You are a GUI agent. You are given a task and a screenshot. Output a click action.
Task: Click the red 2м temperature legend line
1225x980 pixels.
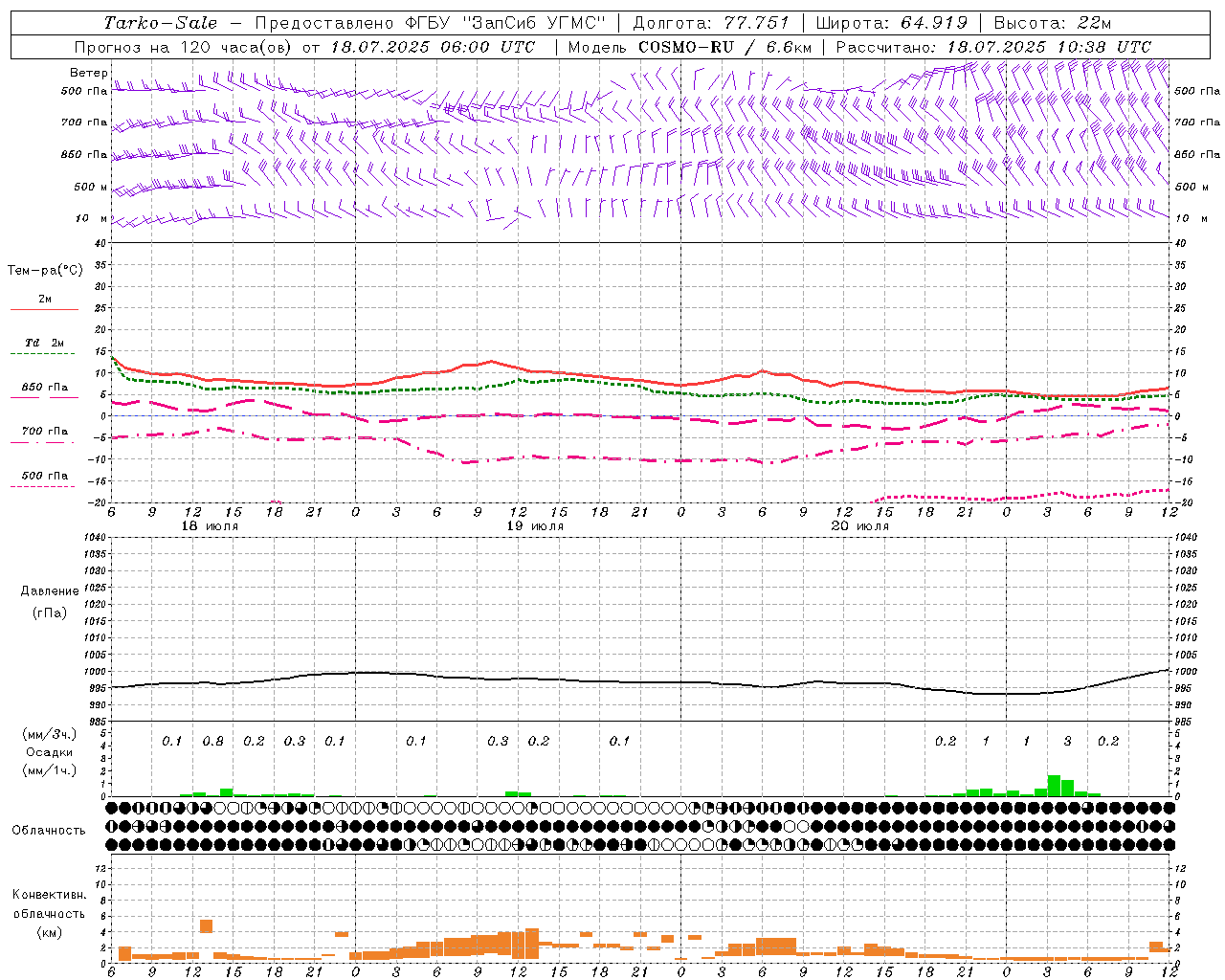44,309
